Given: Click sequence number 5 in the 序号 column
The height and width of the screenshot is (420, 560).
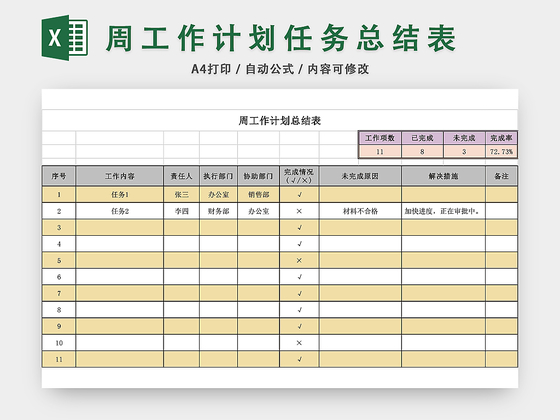Looking at the screenshot, I should pos(59,260).
